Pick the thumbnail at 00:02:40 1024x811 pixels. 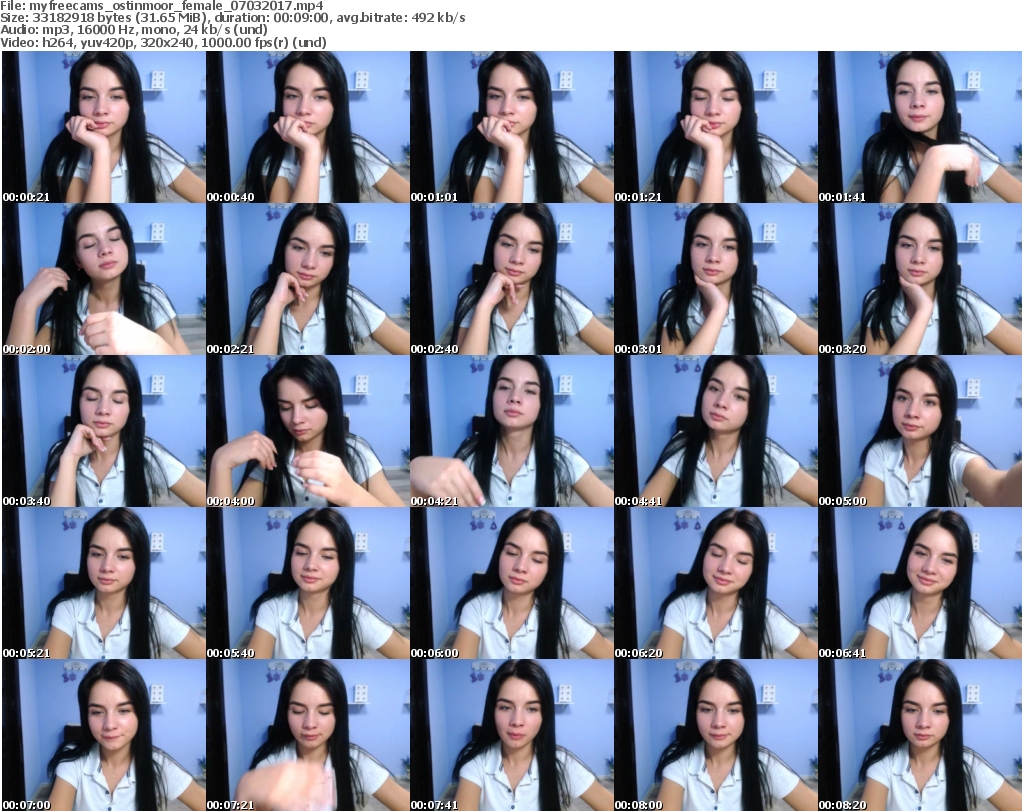[511, 279]
